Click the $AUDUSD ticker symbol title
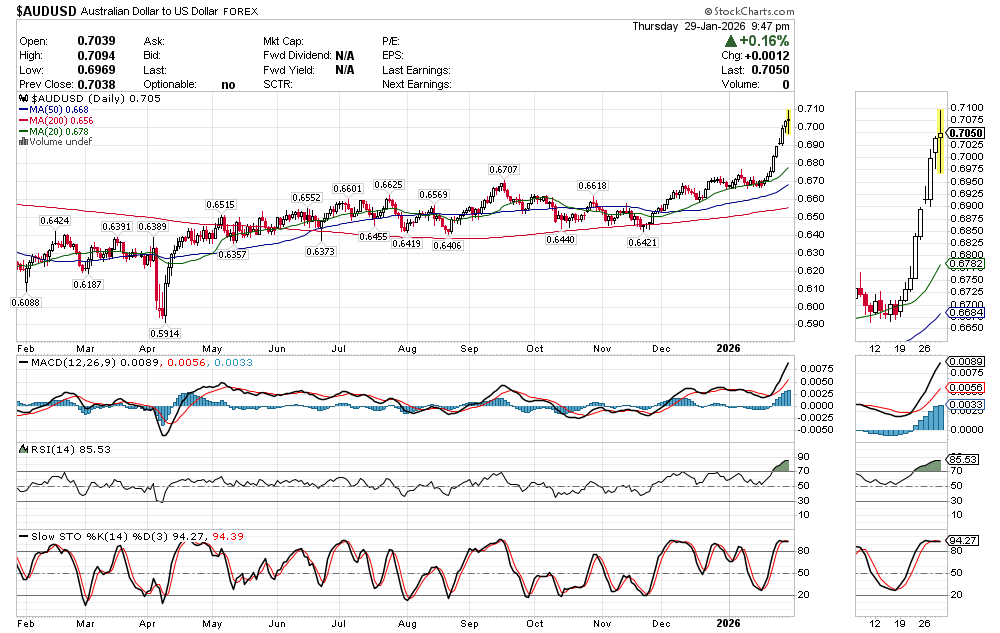Viewport: 1000px width, 633px height. coord(46,11)
